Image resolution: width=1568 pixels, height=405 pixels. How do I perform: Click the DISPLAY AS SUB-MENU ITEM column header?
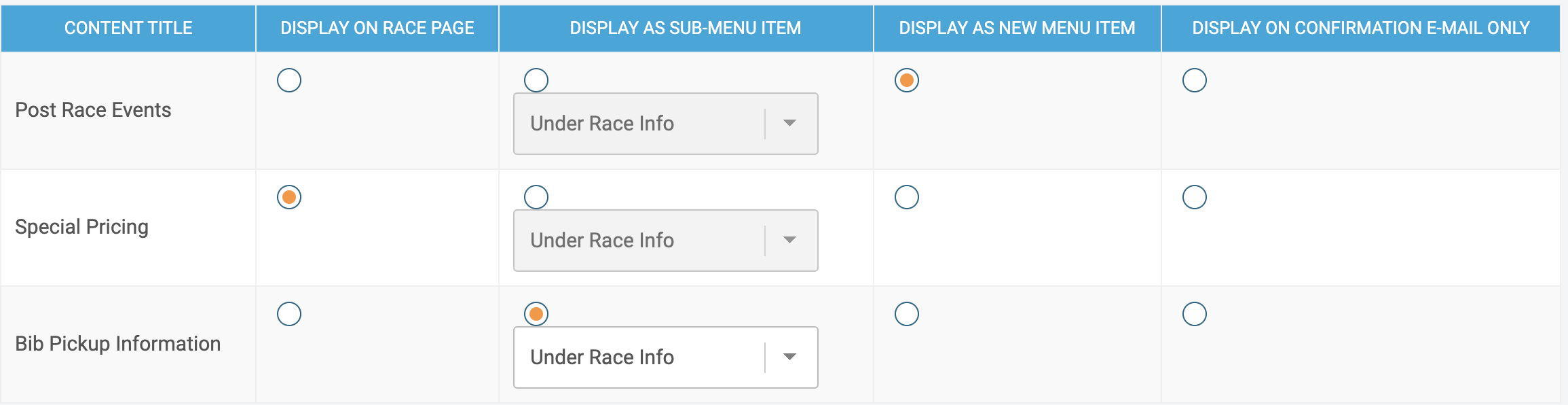tap(686, 28)
